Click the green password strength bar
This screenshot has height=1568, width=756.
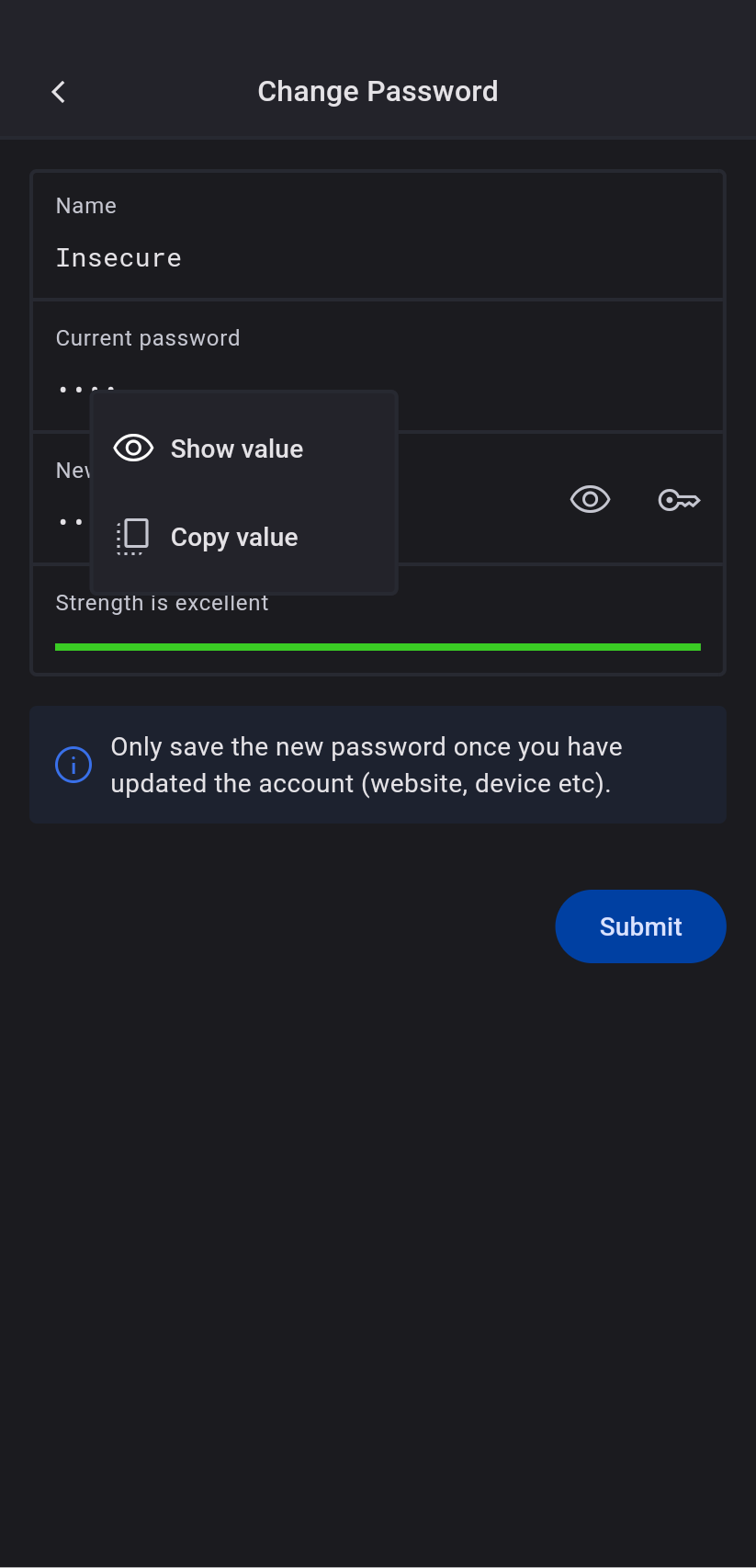pos(378,647)
